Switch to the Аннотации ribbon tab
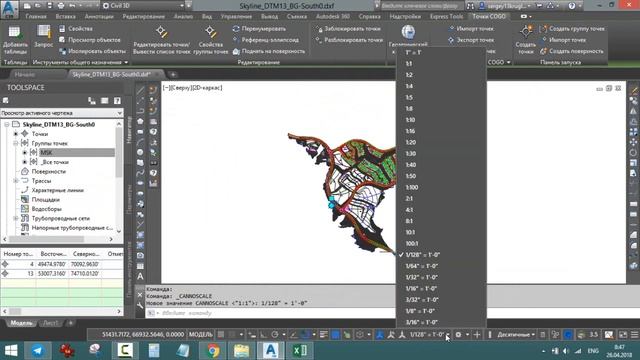Screen dimensions: 640x360 click(99, 17)
